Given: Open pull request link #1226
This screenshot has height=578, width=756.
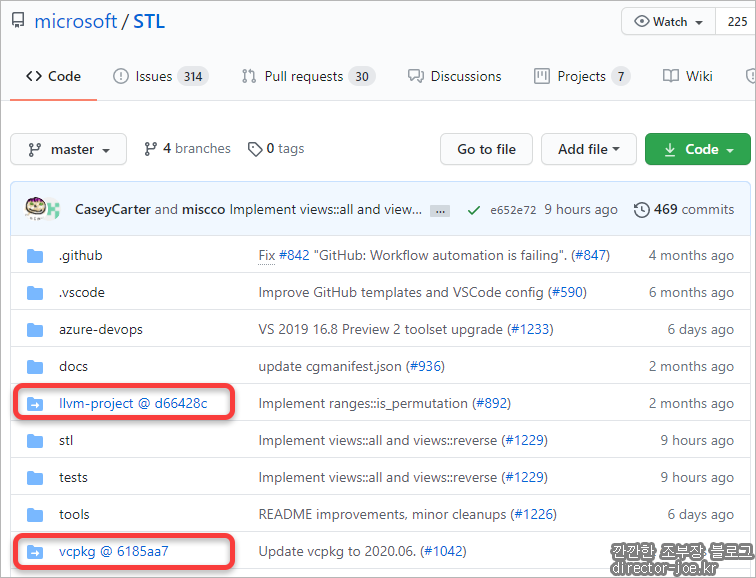Looking at the screenshot, I should coord(534,514).
